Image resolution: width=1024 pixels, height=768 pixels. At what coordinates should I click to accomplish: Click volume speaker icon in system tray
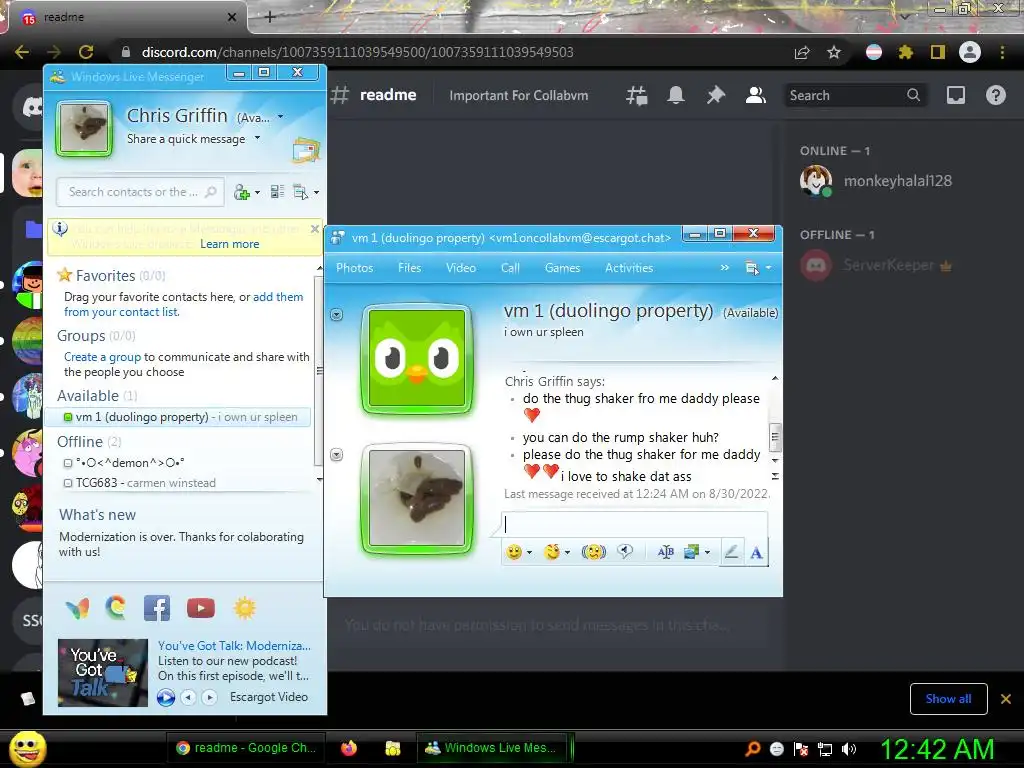coord(848,749)
